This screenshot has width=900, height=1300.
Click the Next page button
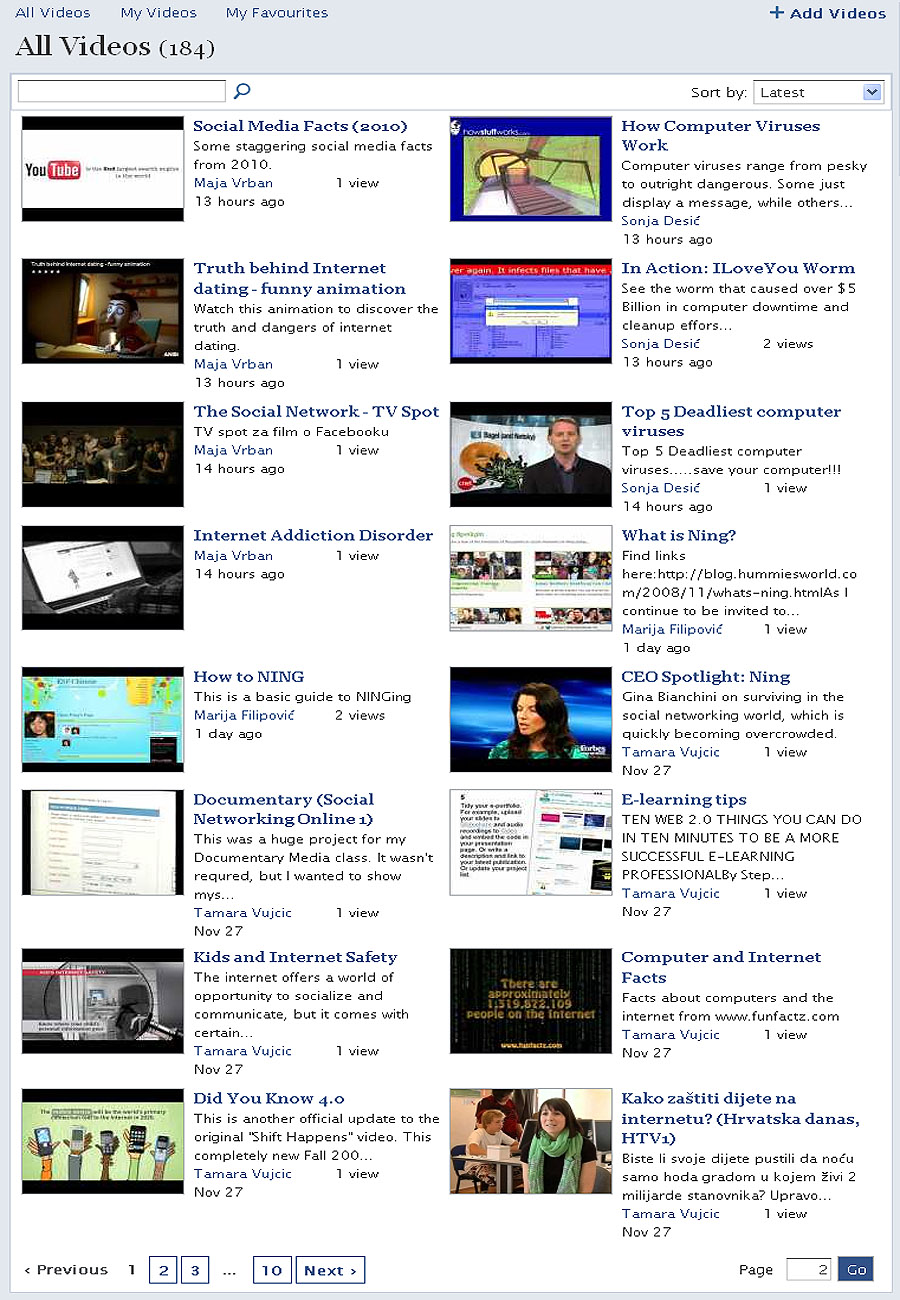[x=330, y=1270]
